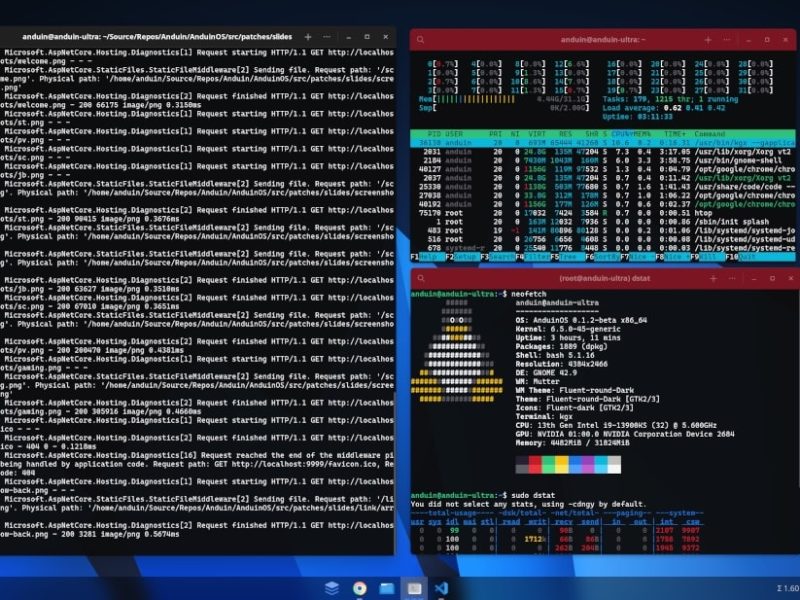Click the CPU 13th Gen Intel i9 line
This screenshot has height=600, width=800.
pos(616,426)
